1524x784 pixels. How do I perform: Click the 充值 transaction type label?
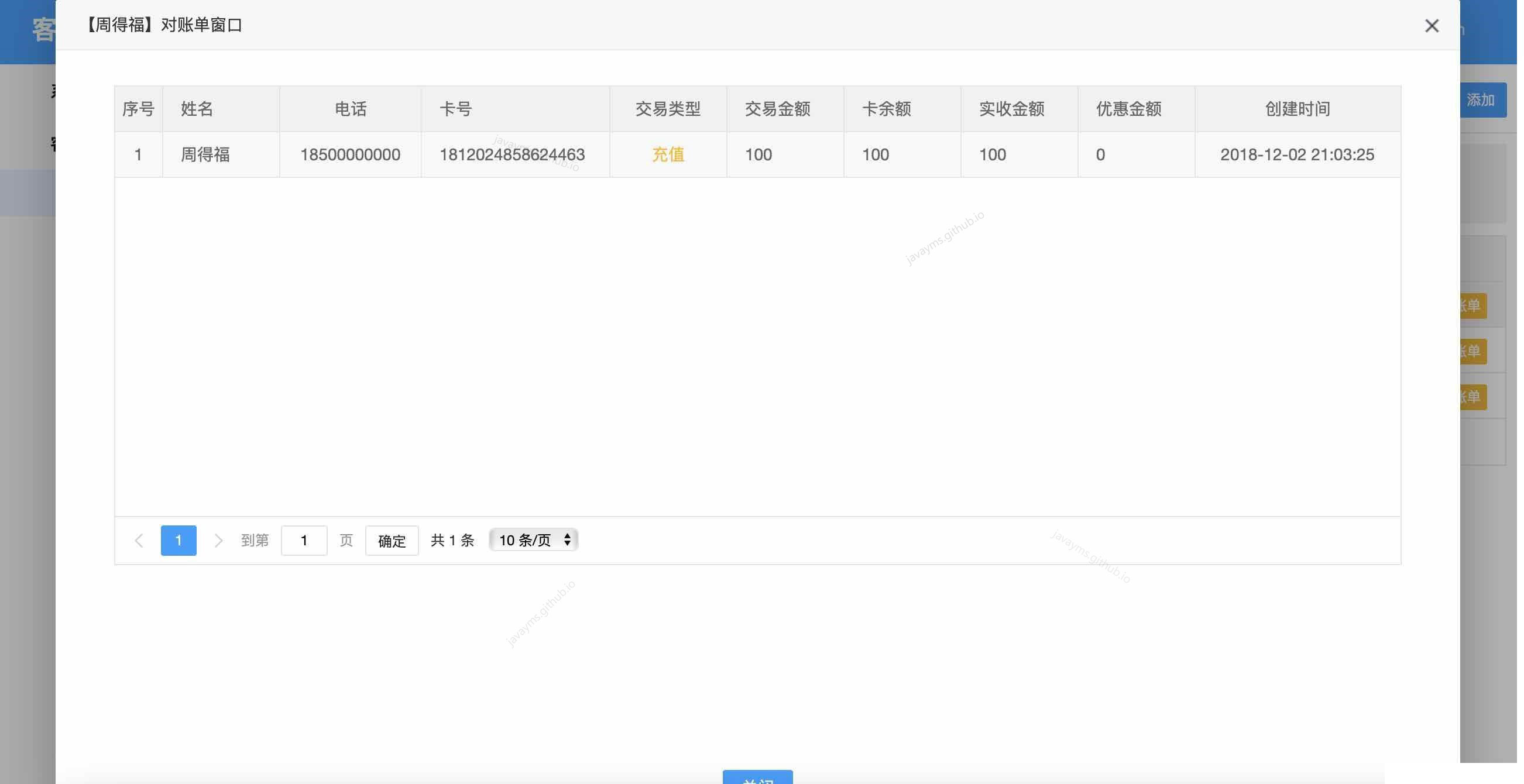point(667,154)
